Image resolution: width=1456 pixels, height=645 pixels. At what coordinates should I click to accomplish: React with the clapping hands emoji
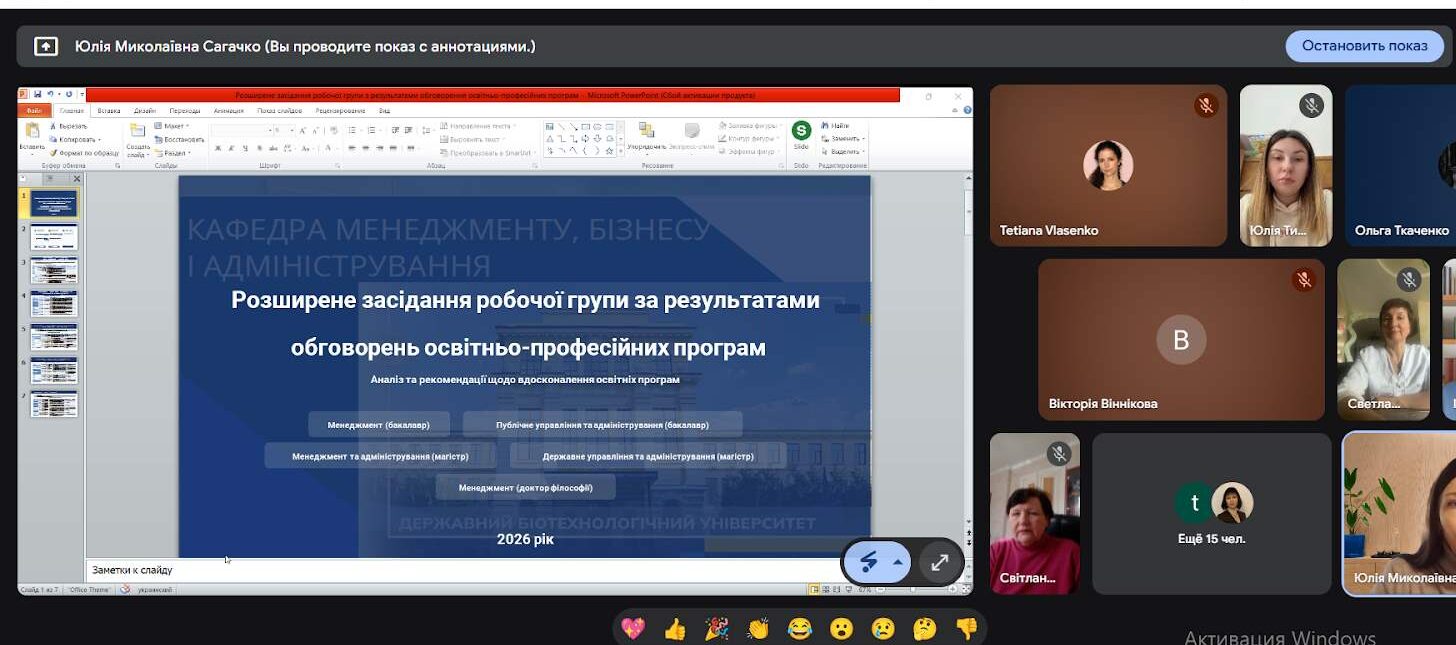pyautogui.click(x=758, y=628)
